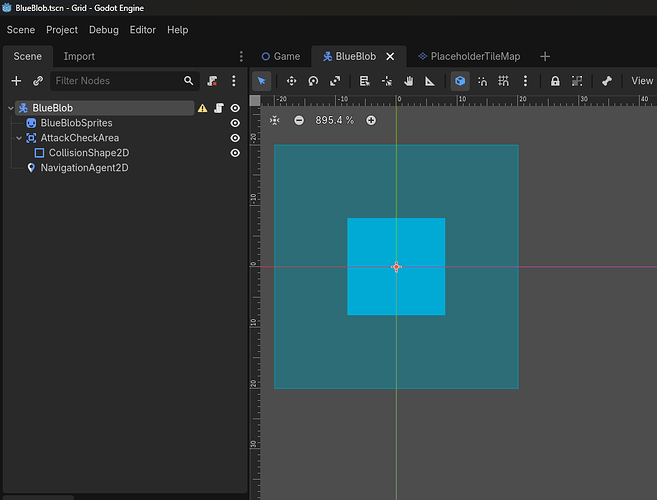Reset zoom via the 895.4 % label
Viewport: 657px width, 500px height.
point(335,120)
